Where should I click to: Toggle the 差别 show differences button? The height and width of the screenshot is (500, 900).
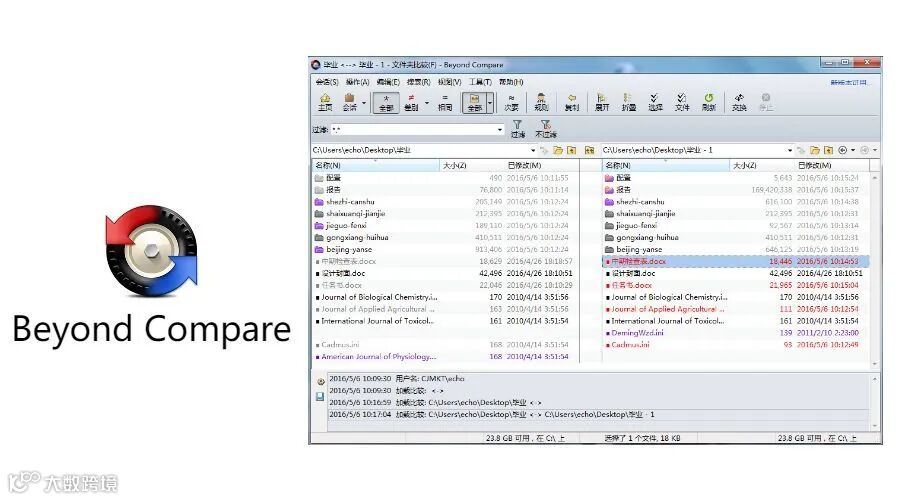[x=411, y=103]
